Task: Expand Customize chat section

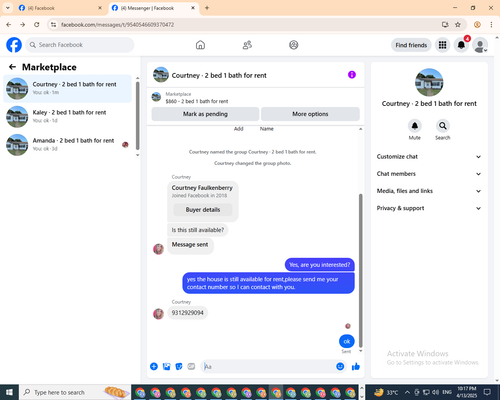Action: (429, 157)
